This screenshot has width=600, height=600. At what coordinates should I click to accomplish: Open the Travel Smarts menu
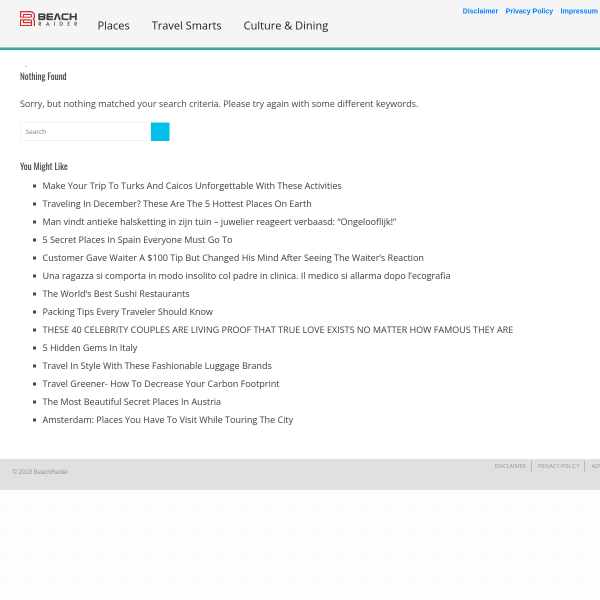[x=186, y=26]
